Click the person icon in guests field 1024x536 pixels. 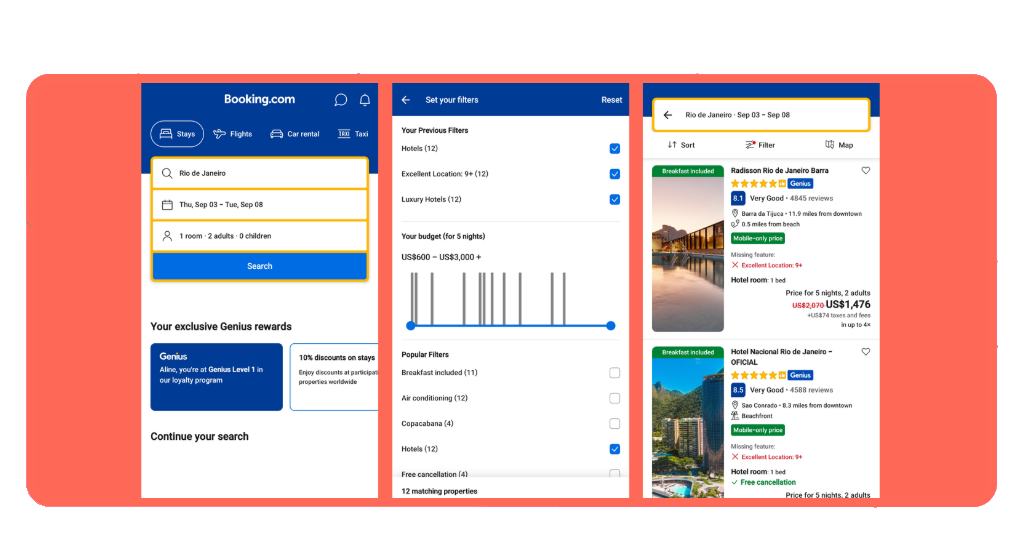tap(167, 236)
